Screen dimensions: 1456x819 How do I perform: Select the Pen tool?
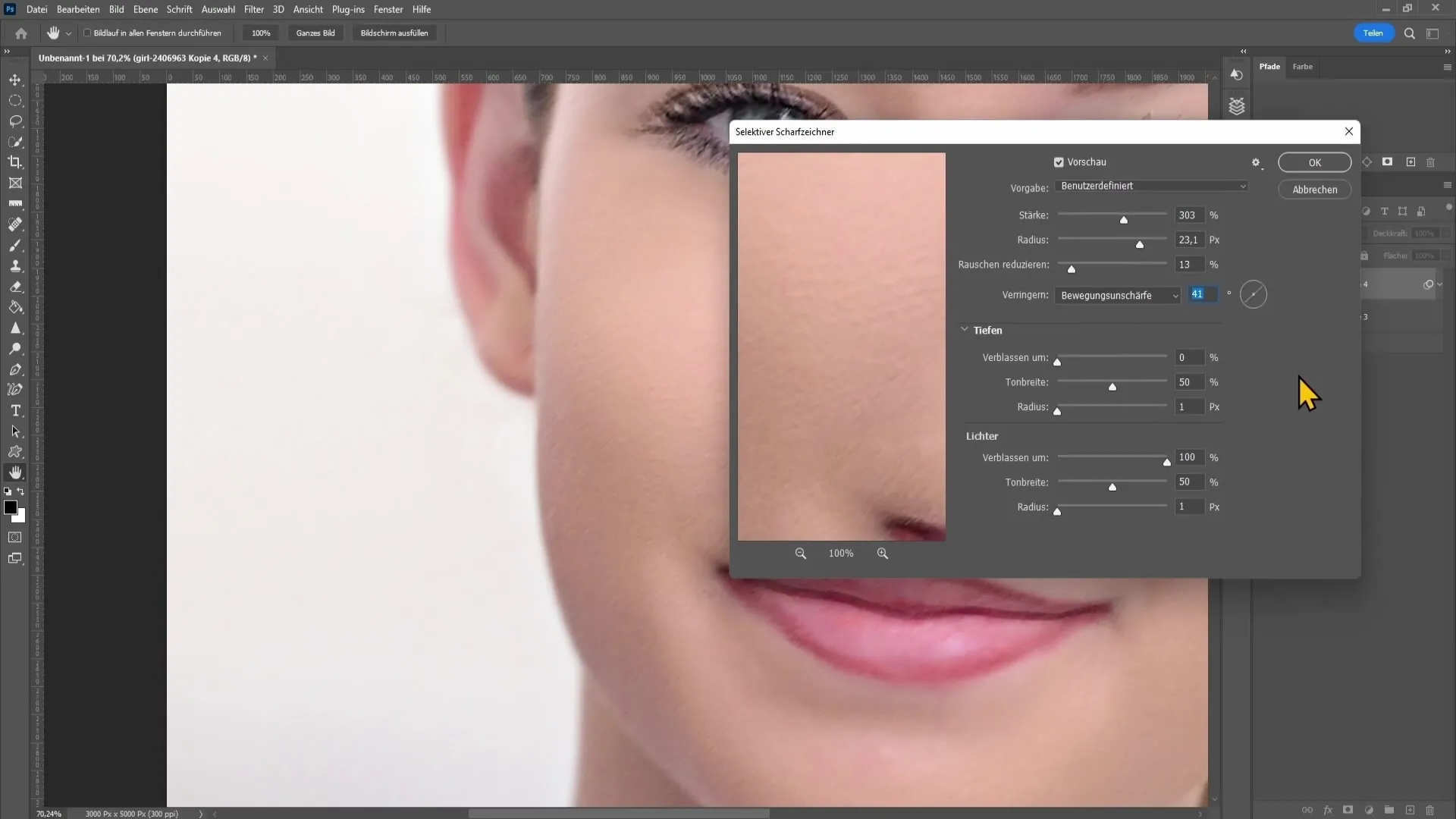pos(15,369)
